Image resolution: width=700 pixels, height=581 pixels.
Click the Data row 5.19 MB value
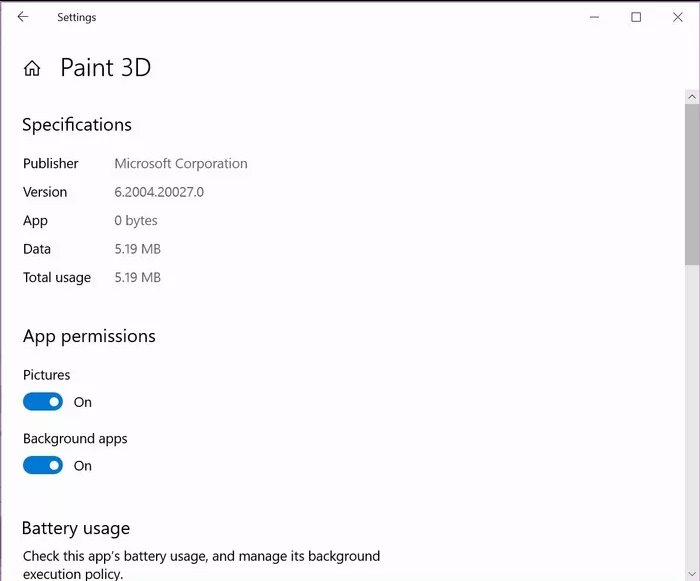tap(138, 249)
